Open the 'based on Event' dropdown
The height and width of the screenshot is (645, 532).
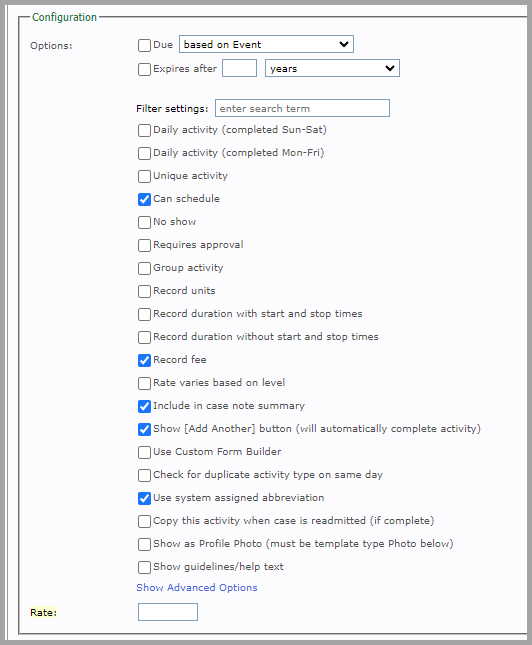click(x=266, y=44)
